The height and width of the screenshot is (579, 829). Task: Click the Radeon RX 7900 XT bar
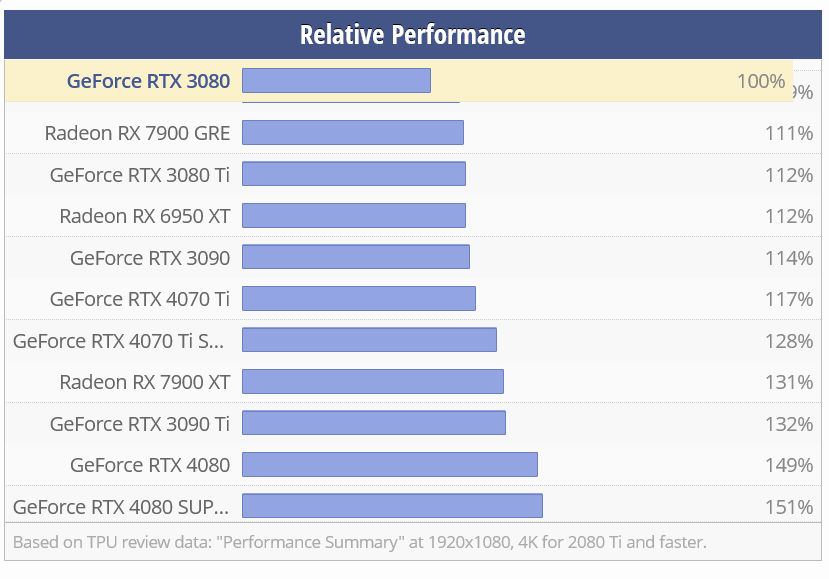click(x=372, y=382)
